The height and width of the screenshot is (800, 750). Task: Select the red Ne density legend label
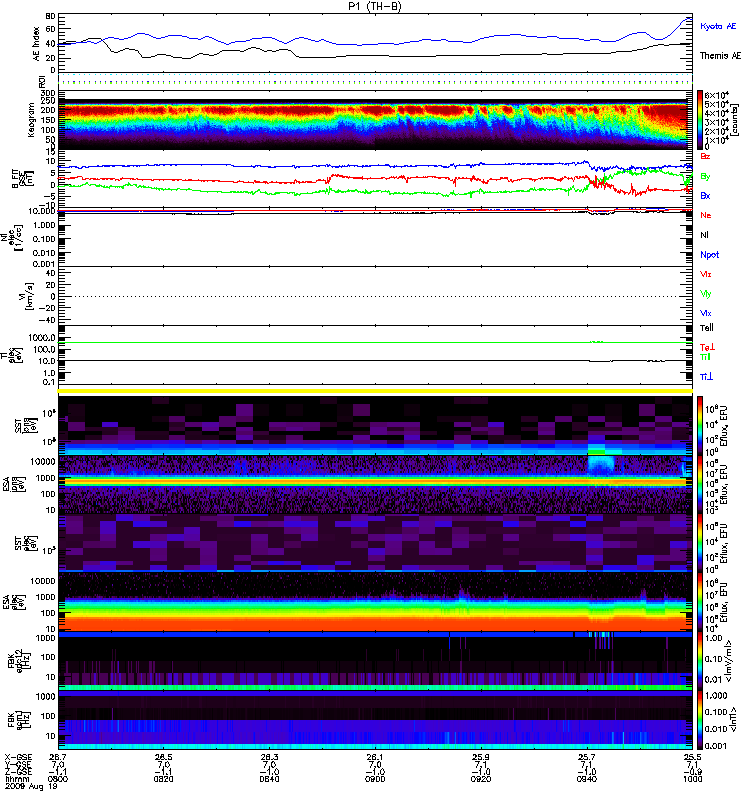click(706, 215)
